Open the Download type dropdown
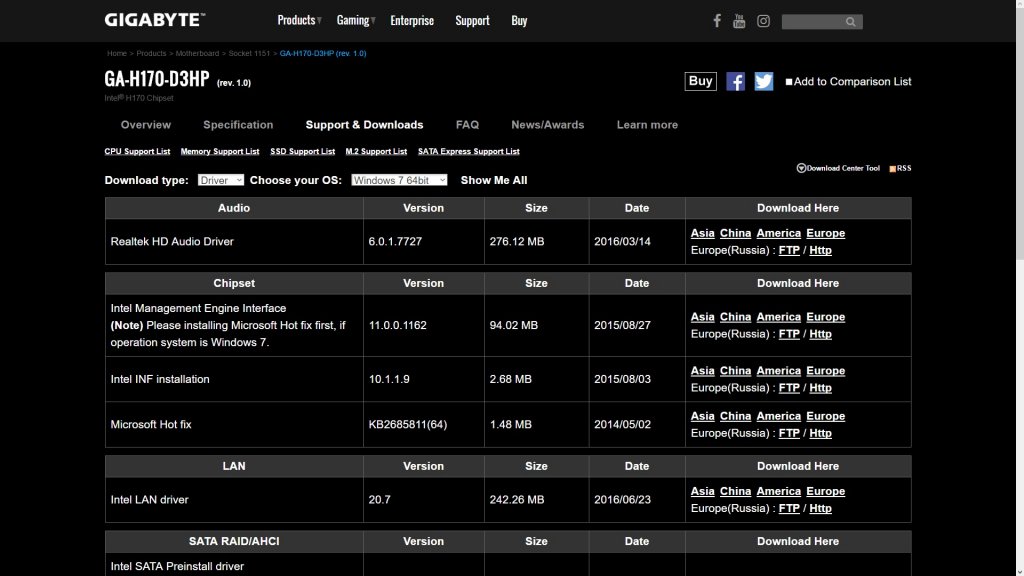This screenshot has height=576, width=1024. 221,180
